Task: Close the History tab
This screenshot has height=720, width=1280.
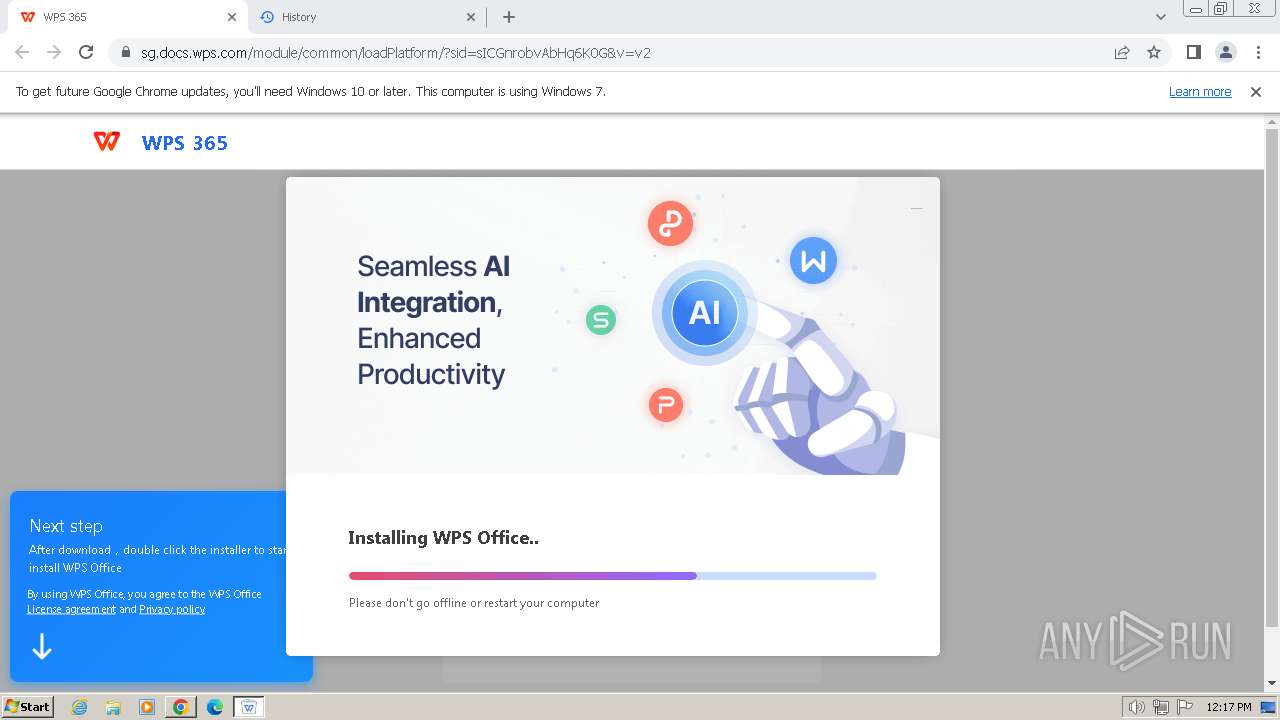Action: coord(471,17)
